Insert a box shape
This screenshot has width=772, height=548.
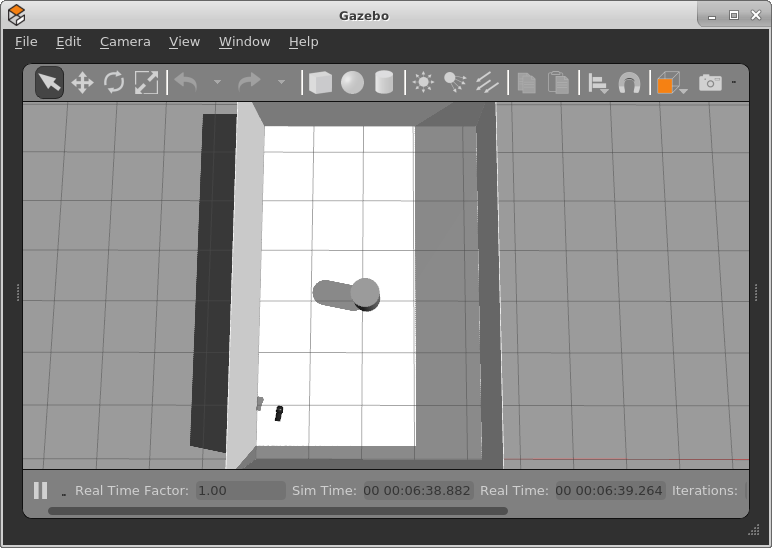point(320,82)
